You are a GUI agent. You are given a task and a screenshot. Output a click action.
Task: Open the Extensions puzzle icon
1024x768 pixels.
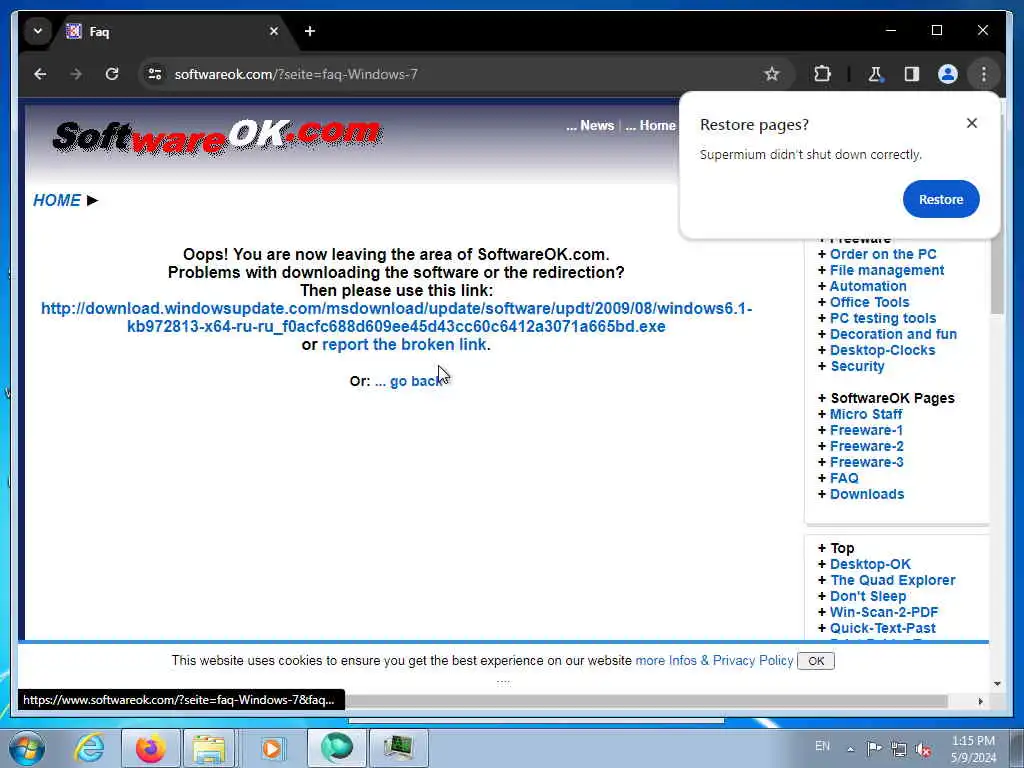(822, 74)
